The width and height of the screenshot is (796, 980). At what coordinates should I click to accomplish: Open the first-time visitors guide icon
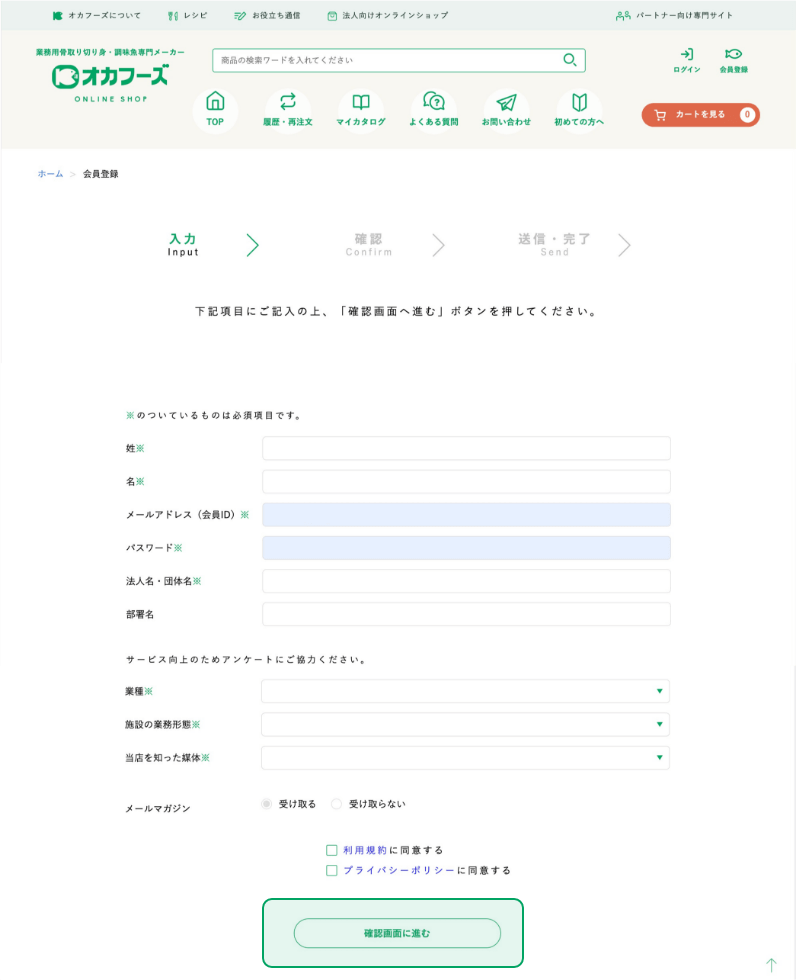[580, 102]
